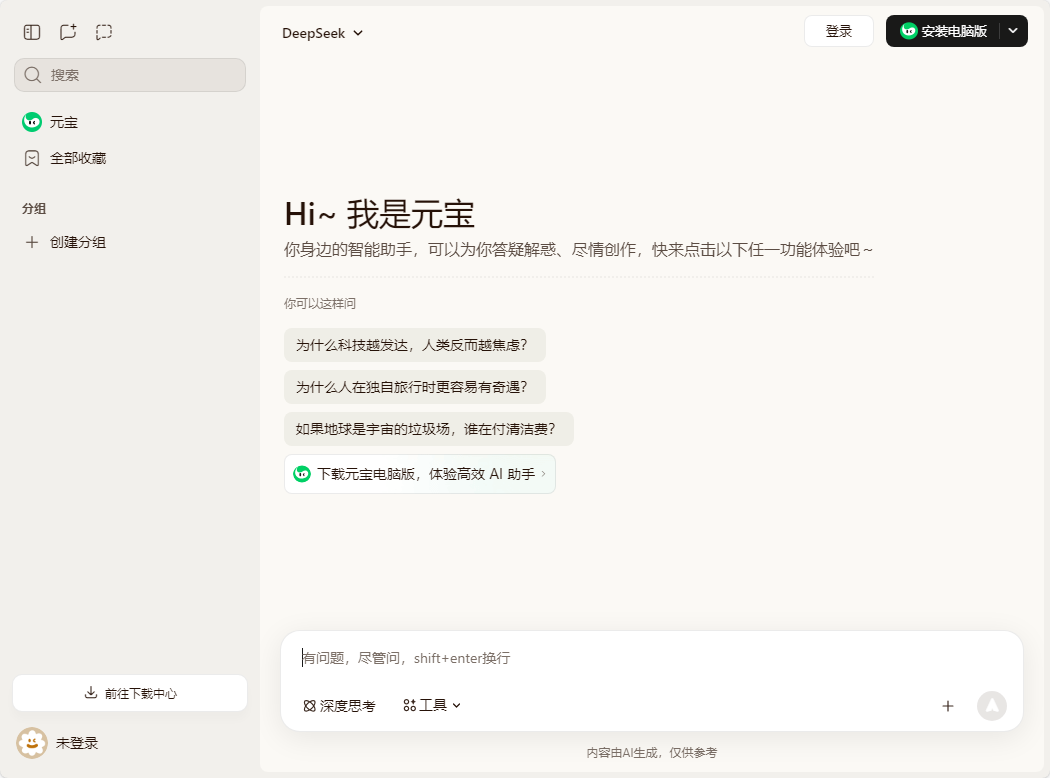Collapse the sidebar panel icon
The width and height of the screenshot is (1050, 778).
pyautogui.click(x=32, y=32)
